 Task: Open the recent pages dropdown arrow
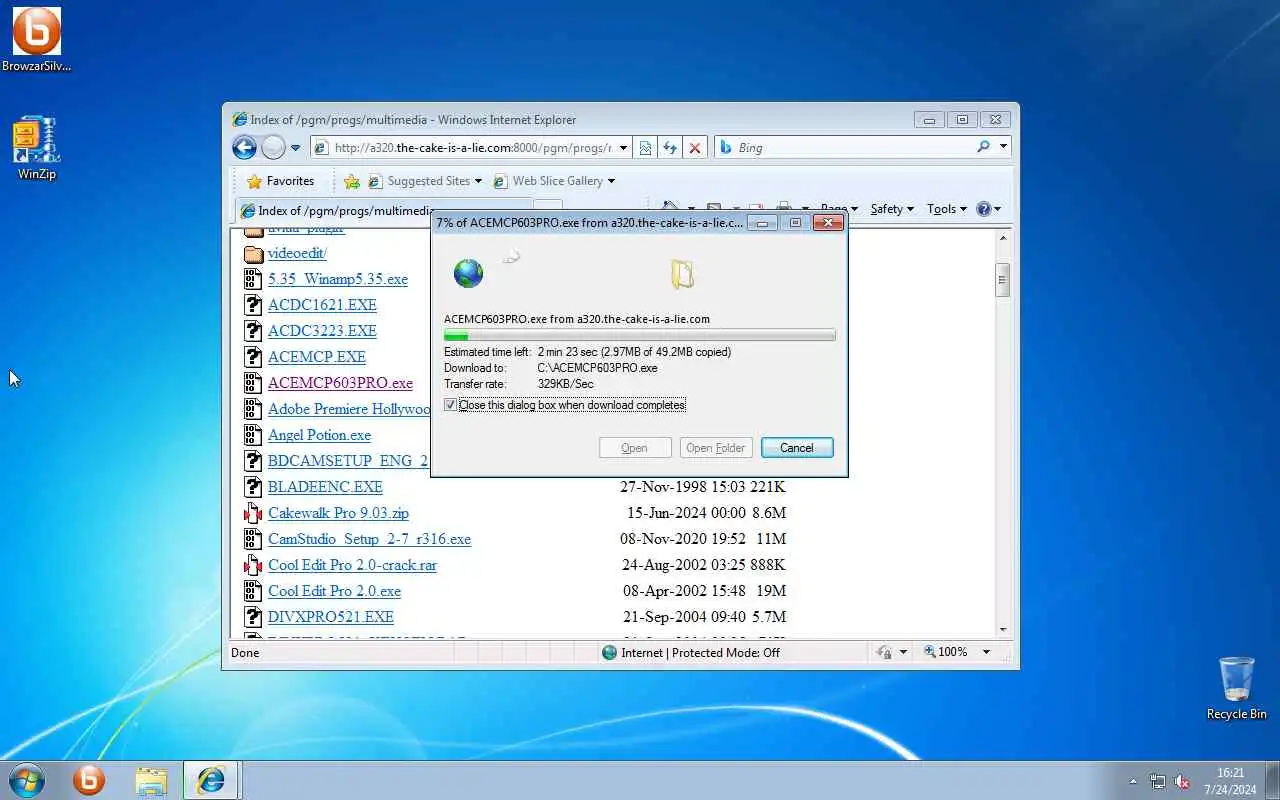tap(295, 148)
